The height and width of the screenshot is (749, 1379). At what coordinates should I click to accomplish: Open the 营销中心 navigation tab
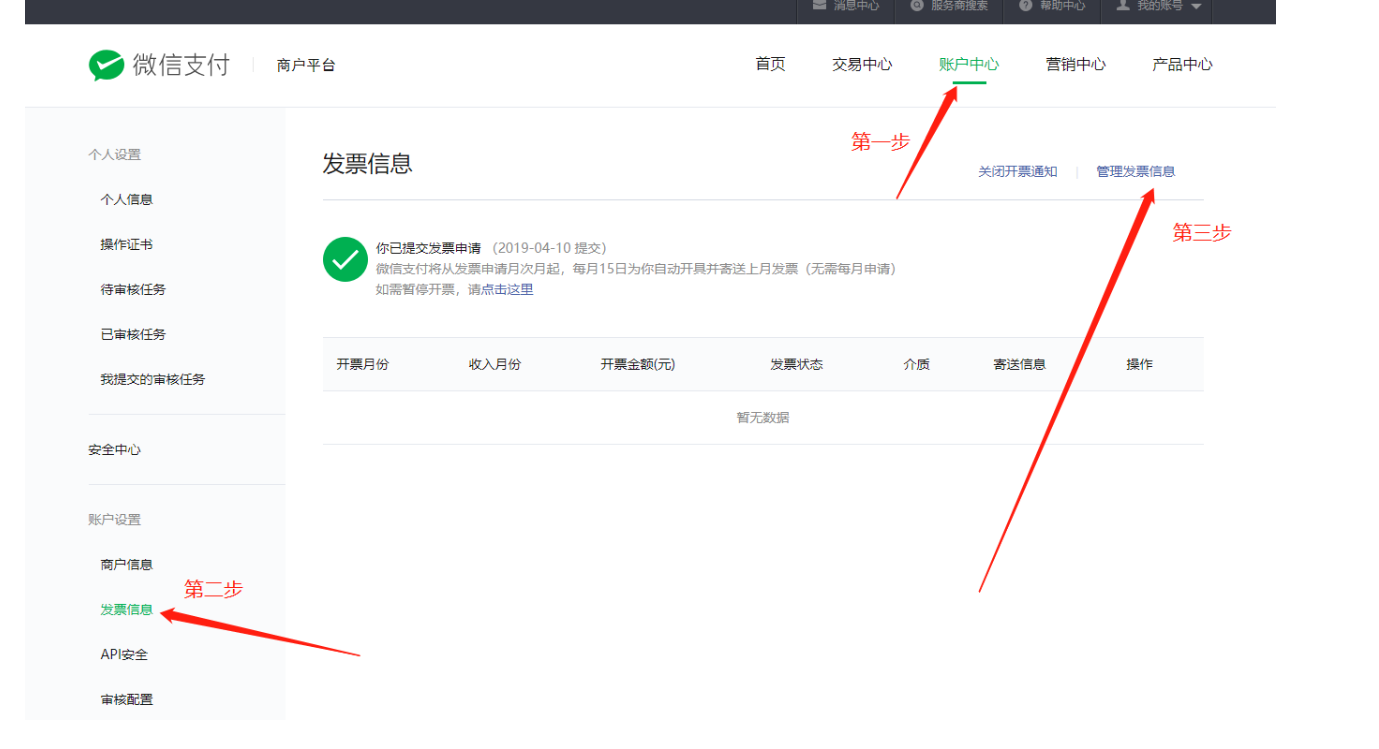1076,64
